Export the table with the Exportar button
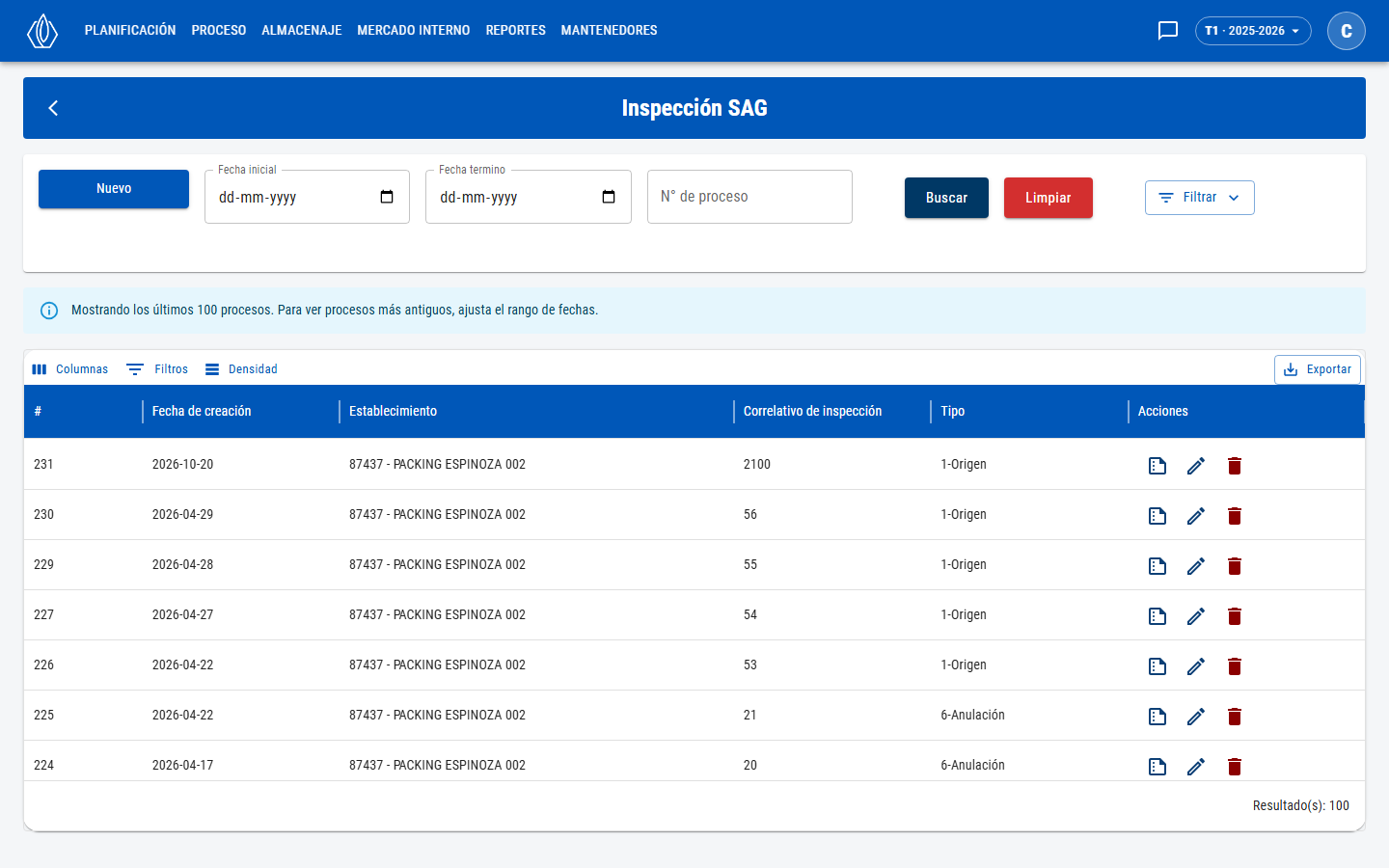1389x868 pixels. pos(1318,369)
